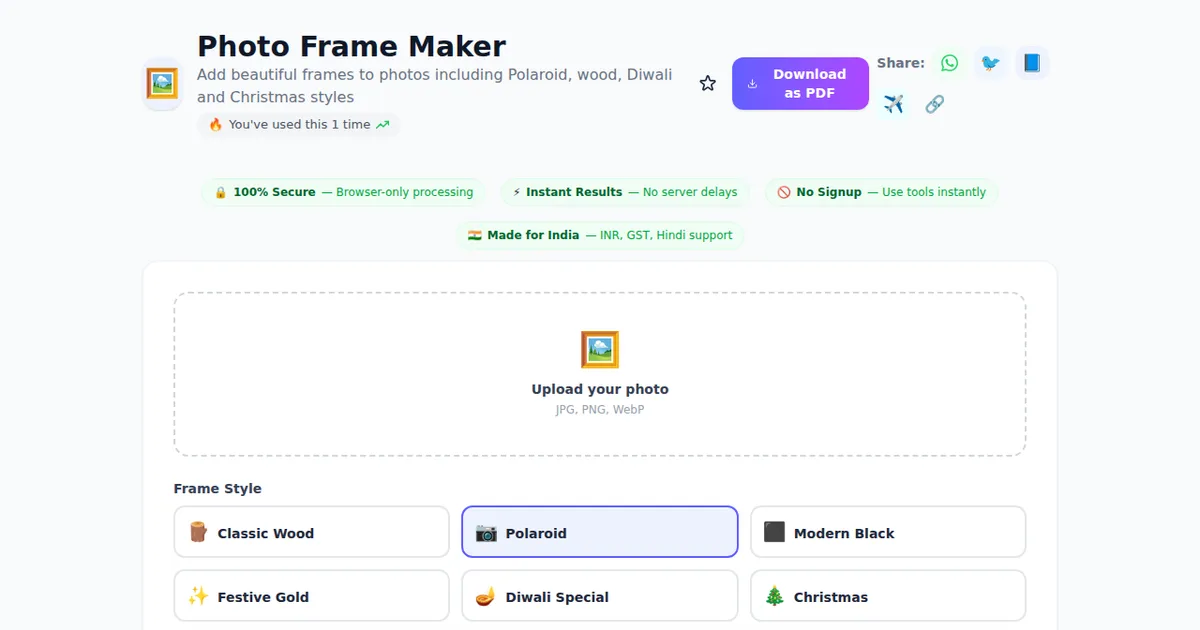Share through the Telegram airplane icon
1200x630 pixels.
pyautogui.click(x=893, y=103)
